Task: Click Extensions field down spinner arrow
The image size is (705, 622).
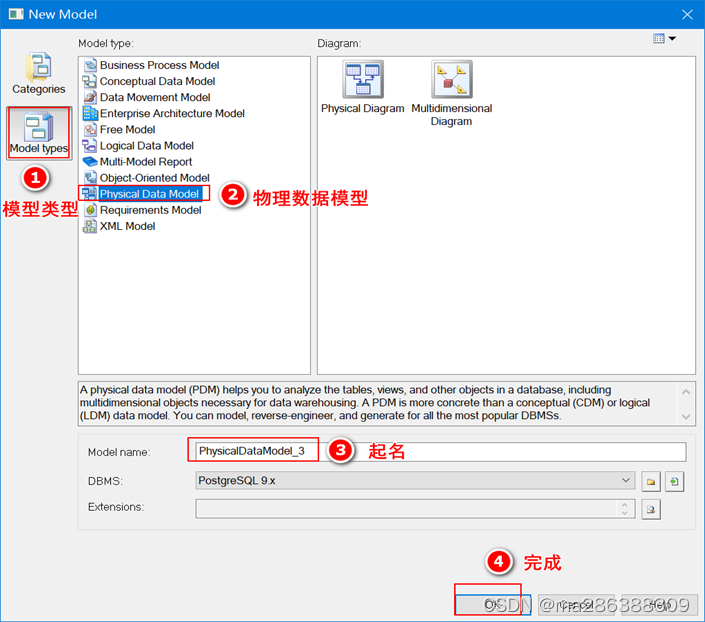Action: click(x=625, y=513)
